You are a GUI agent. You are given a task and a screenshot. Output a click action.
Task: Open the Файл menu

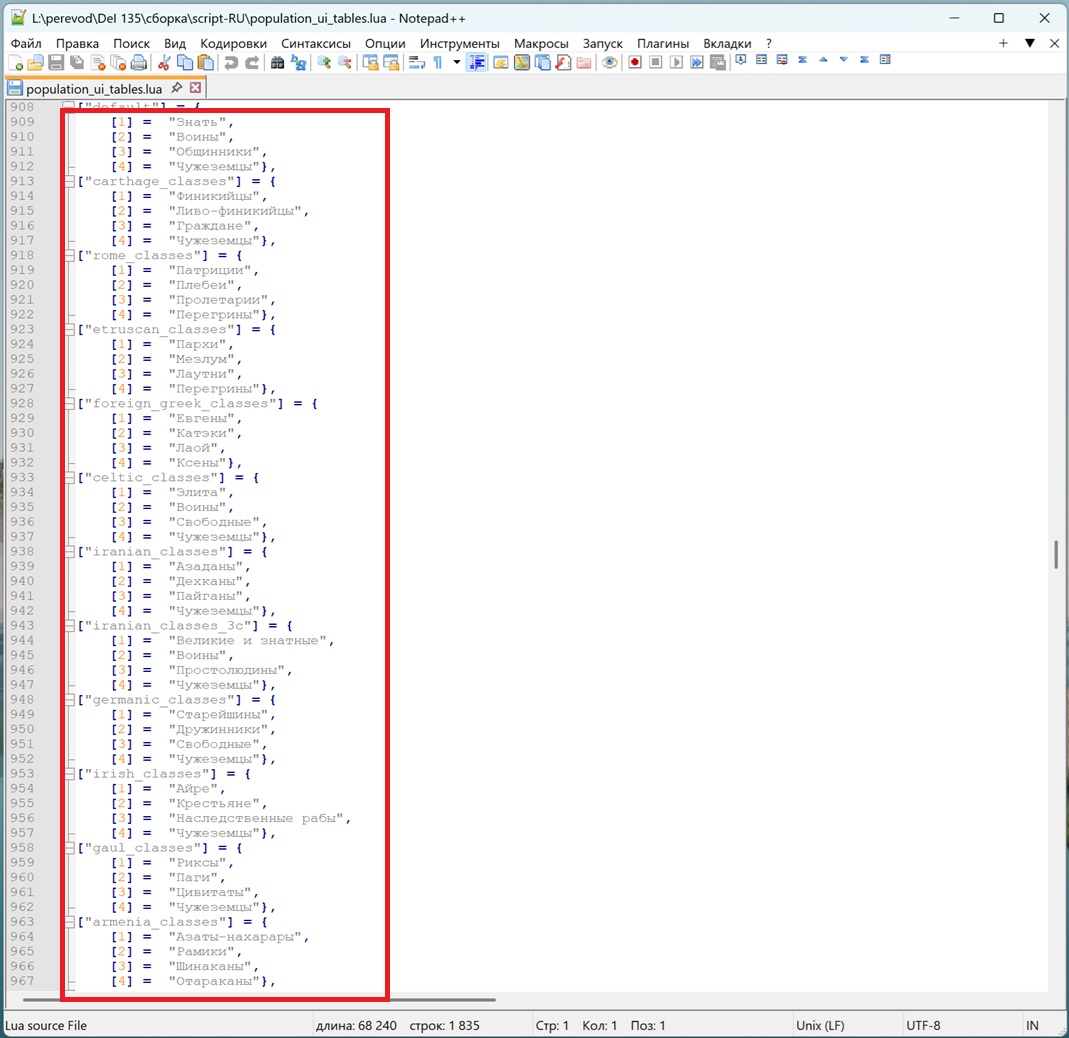26,43
